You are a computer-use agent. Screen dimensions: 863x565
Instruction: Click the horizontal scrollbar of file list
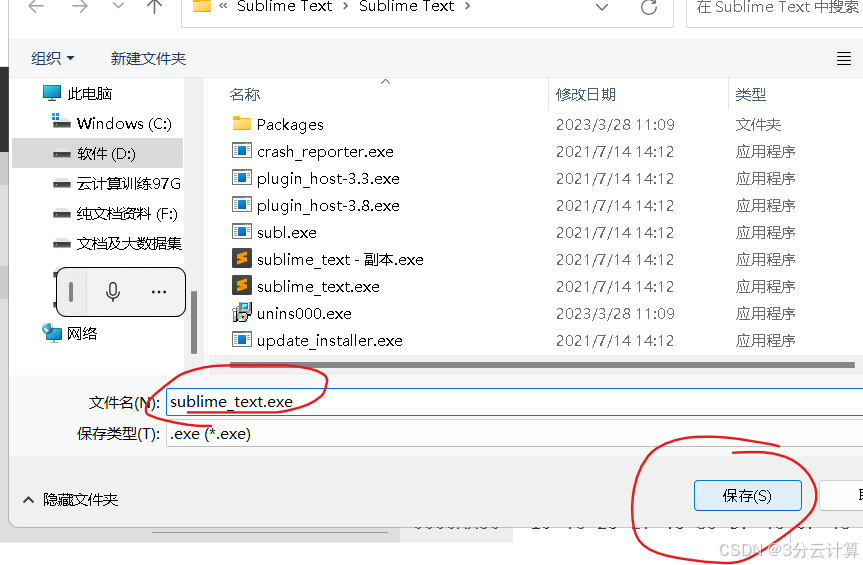tap(542, 365)
